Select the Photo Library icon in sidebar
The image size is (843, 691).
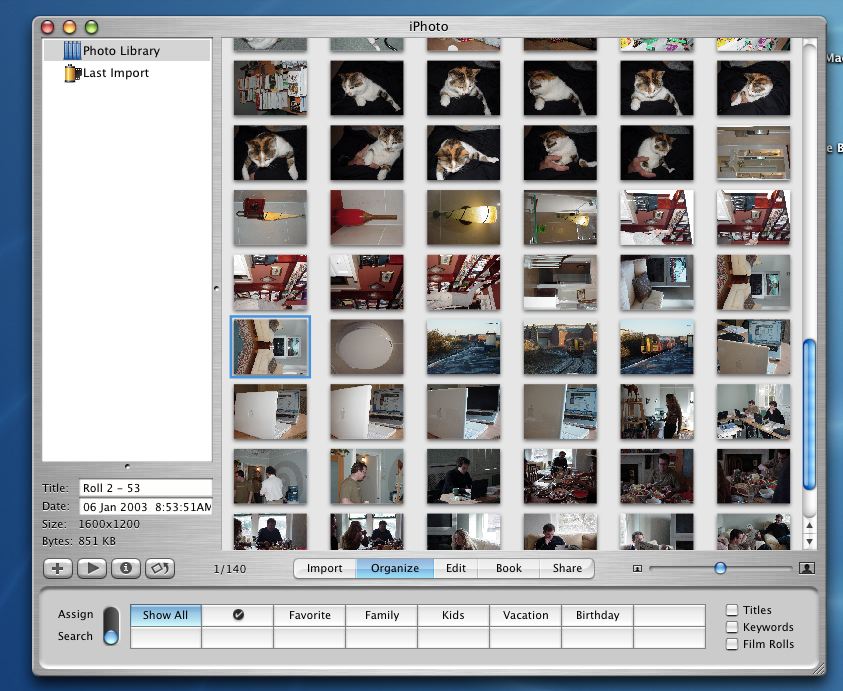point(72,50)
